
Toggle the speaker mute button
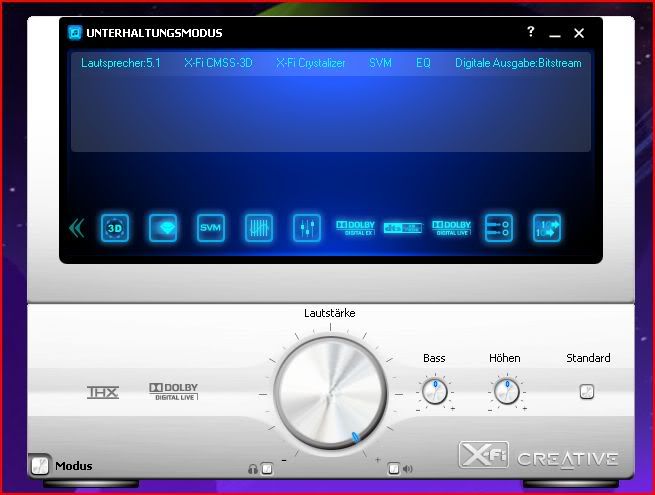[x=394, y=469]
